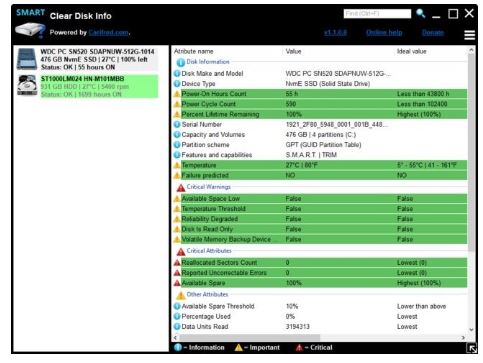Select the Volatile Memory Backup Device row
Image resolution: width=483 pixels, height=363 pixels.
coord(320,239)
